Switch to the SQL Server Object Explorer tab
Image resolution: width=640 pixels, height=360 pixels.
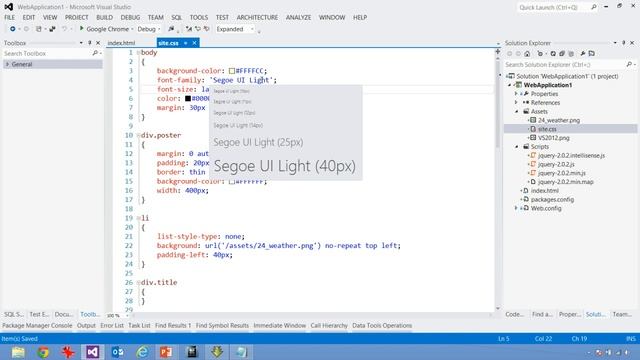[x=14, y=314]
